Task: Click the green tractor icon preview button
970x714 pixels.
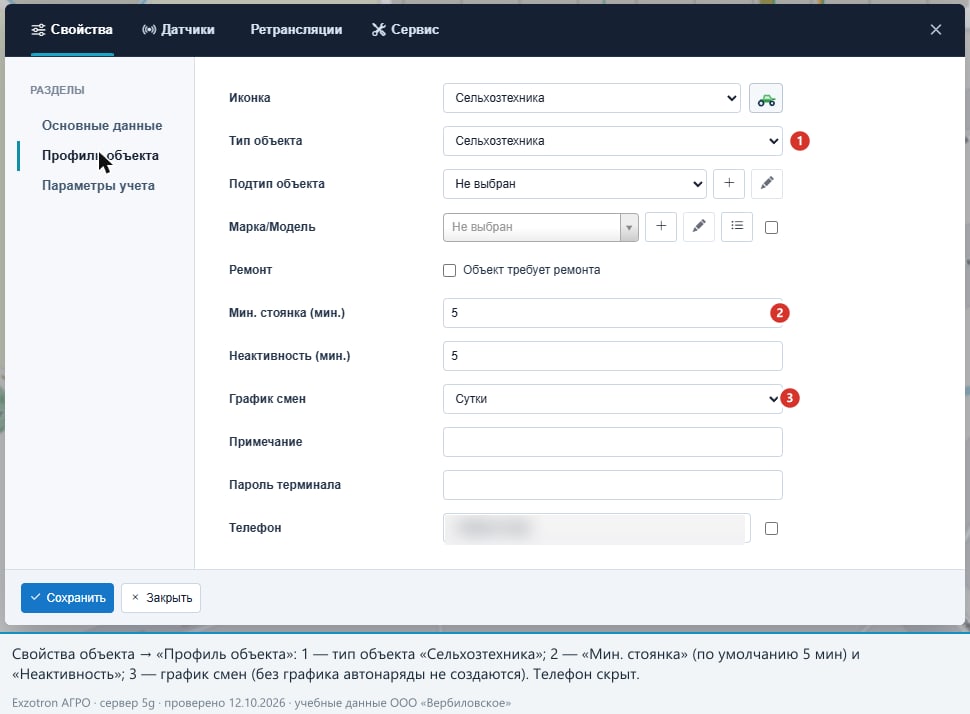Action: pyautogui.click(x=766, y=98)
